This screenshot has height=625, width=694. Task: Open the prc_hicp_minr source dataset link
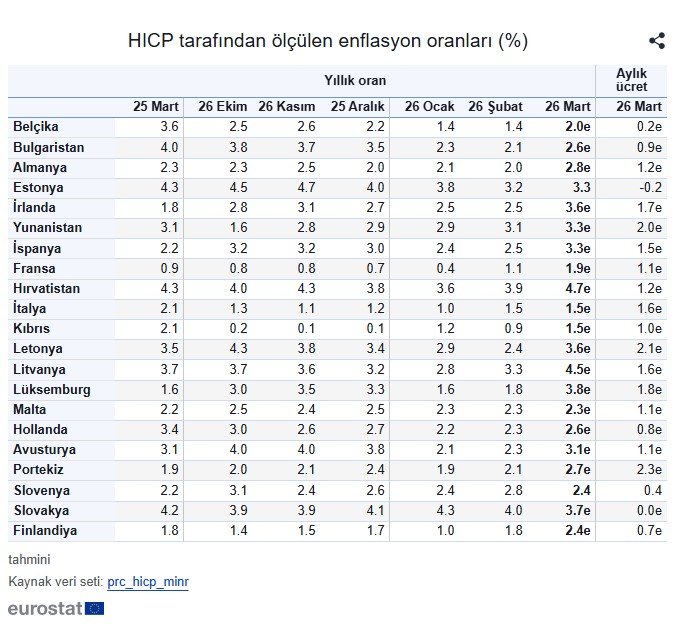tap(148, 581)
